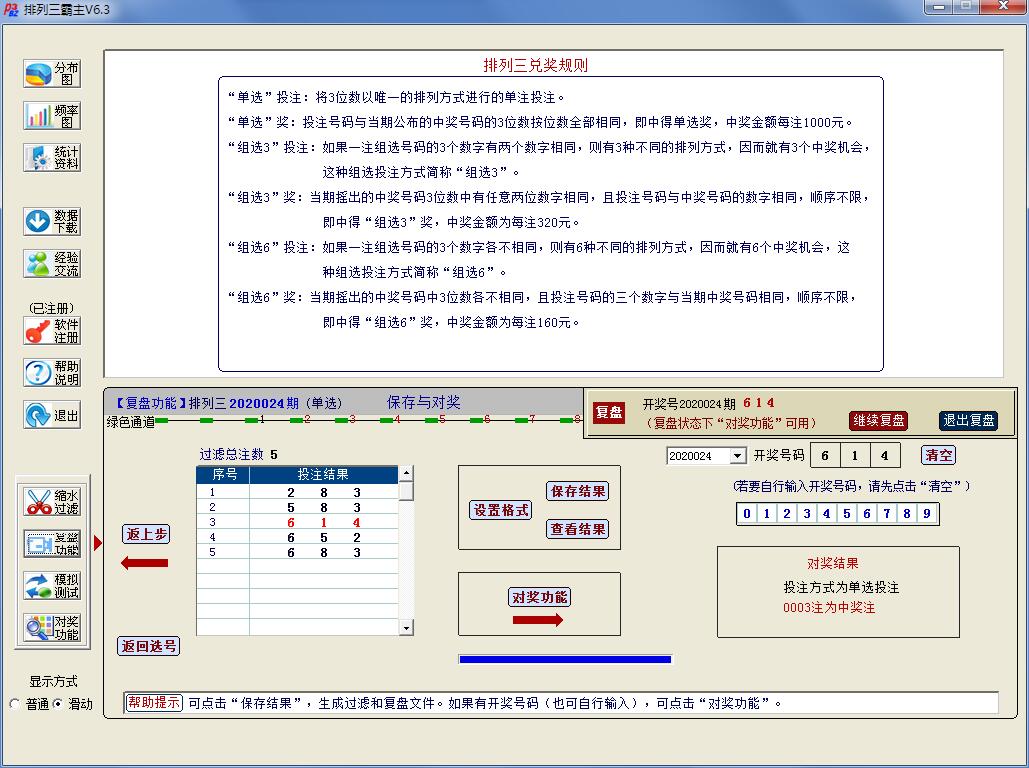Click the 保存结果 button
This screenshot has width=1029, height=768.
pyautogui.click(x=578, y=491)
